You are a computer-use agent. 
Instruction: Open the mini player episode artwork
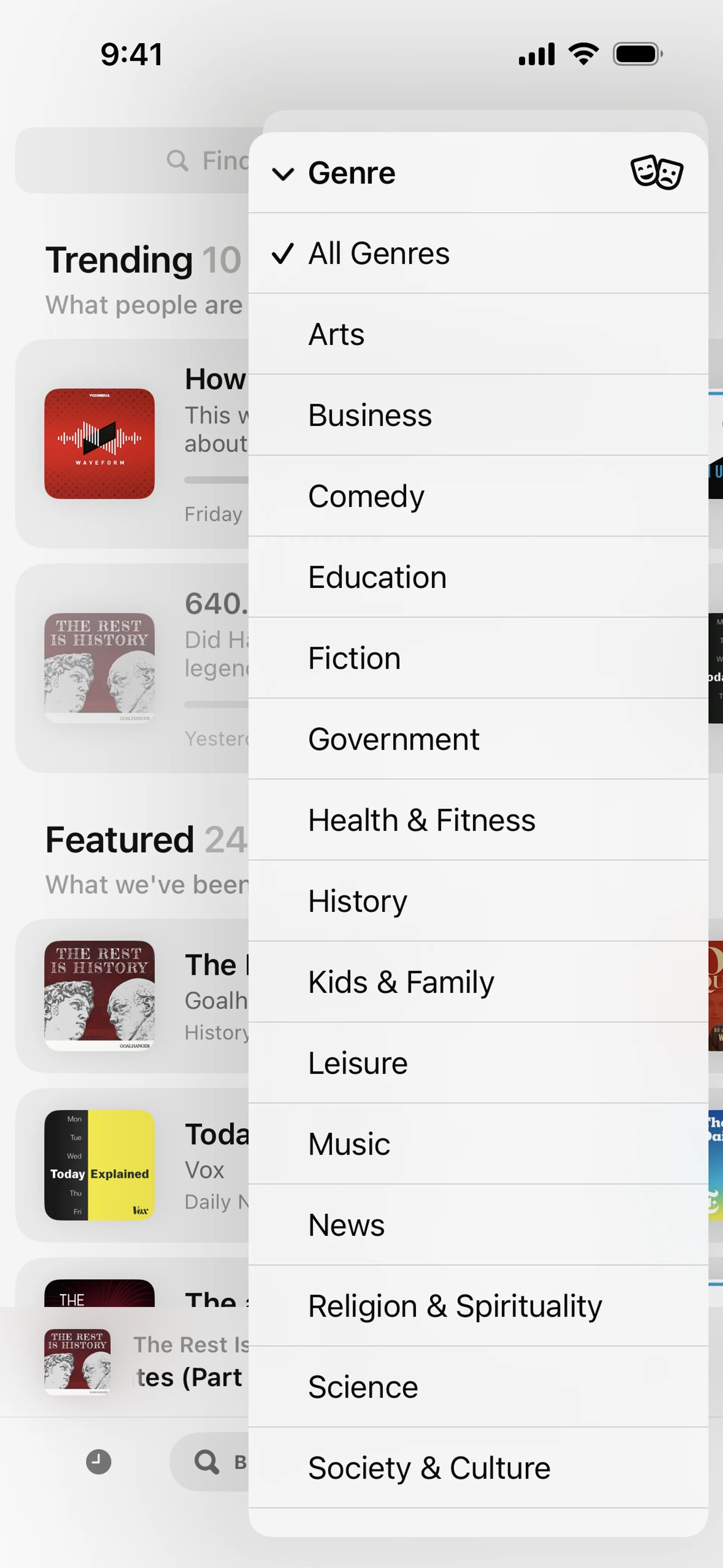(77, 1362)
